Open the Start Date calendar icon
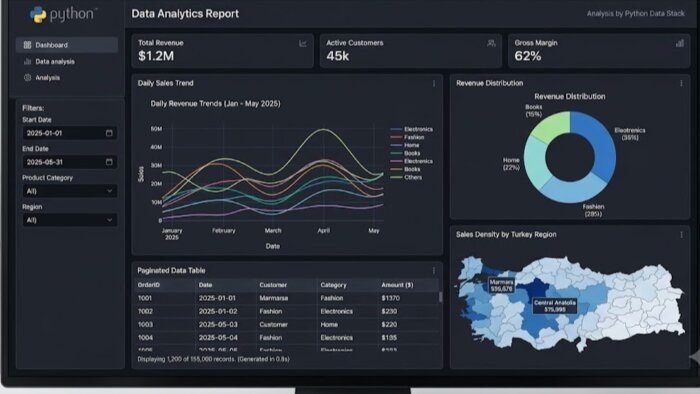The height and width of the screenshot is (394, 700). [109, 133]
